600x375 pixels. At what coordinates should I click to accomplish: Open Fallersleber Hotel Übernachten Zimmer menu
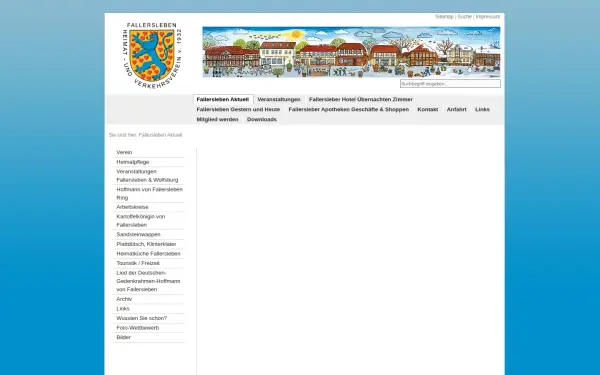[x=361, y=99]
